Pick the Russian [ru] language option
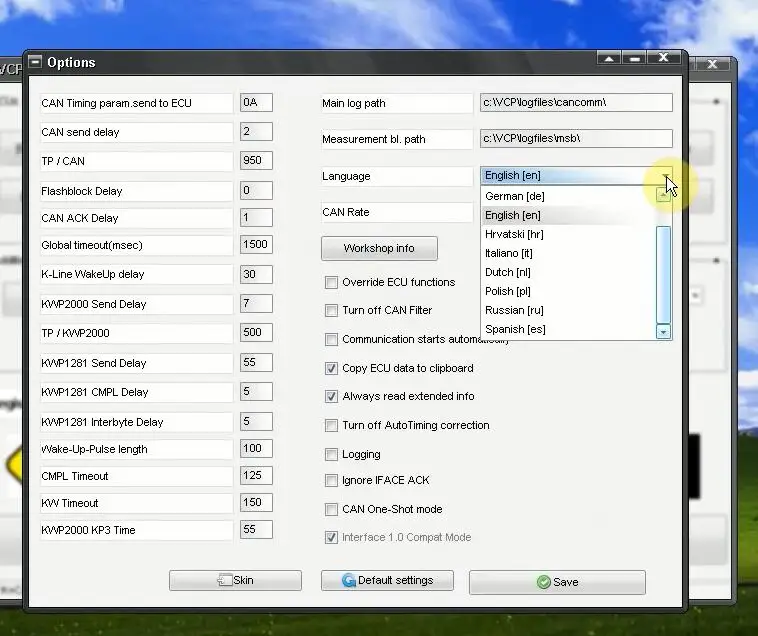The image size is (758, 636). coord(514,310)
